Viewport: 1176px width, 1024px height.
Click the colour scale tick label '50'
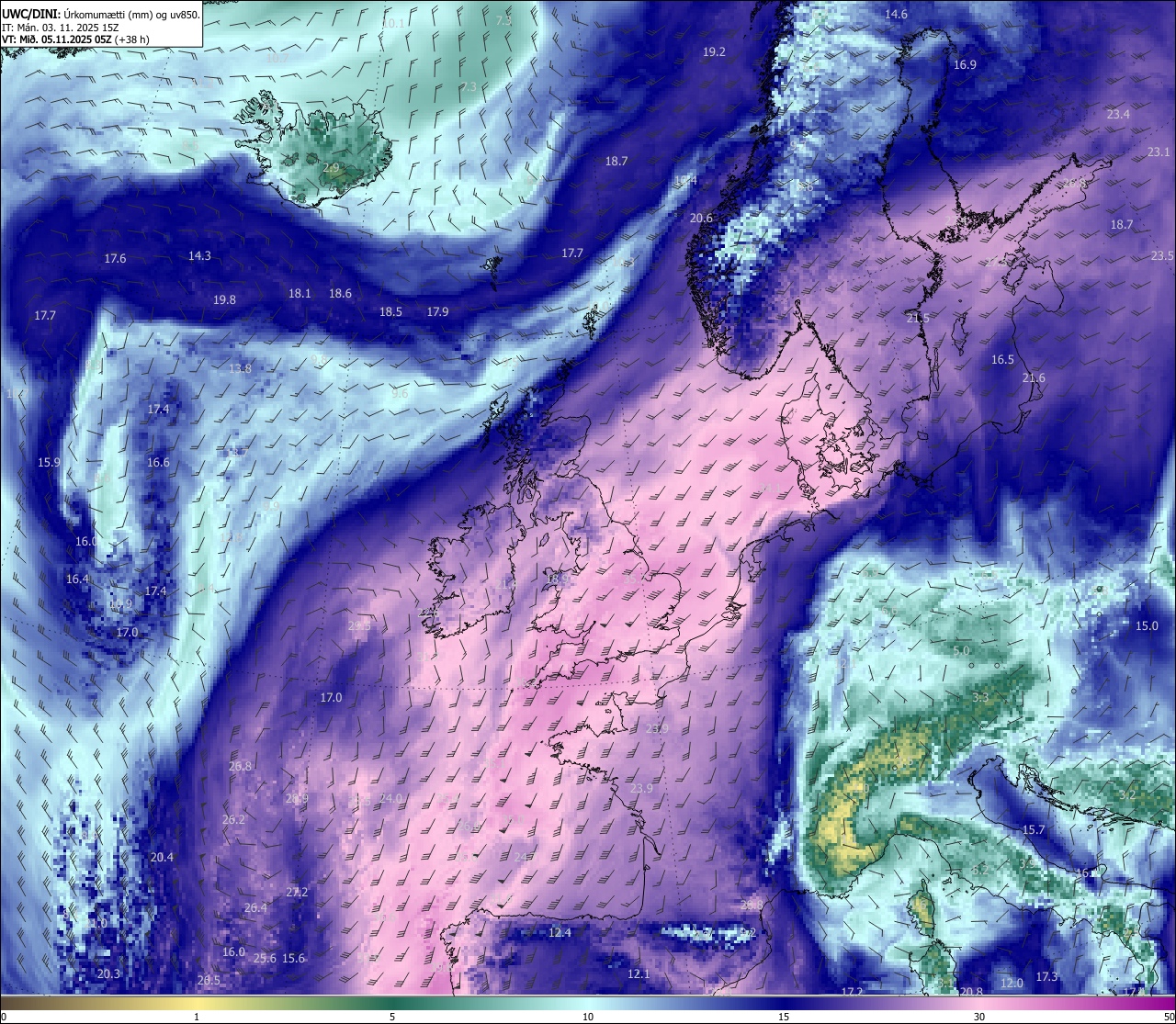coord(1169,1017)
